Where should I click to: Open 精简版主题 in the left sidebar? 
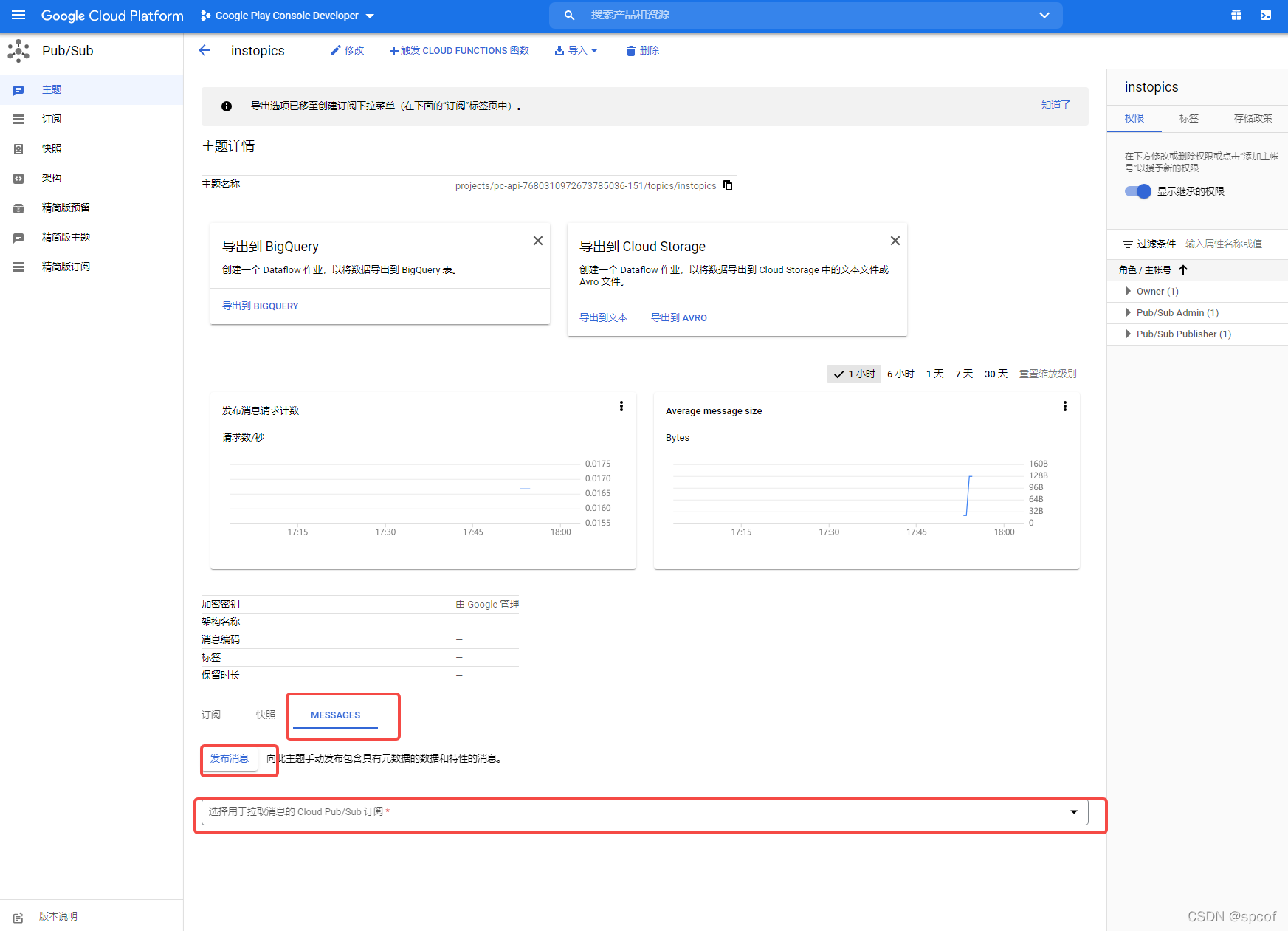(x=66, y=237)
